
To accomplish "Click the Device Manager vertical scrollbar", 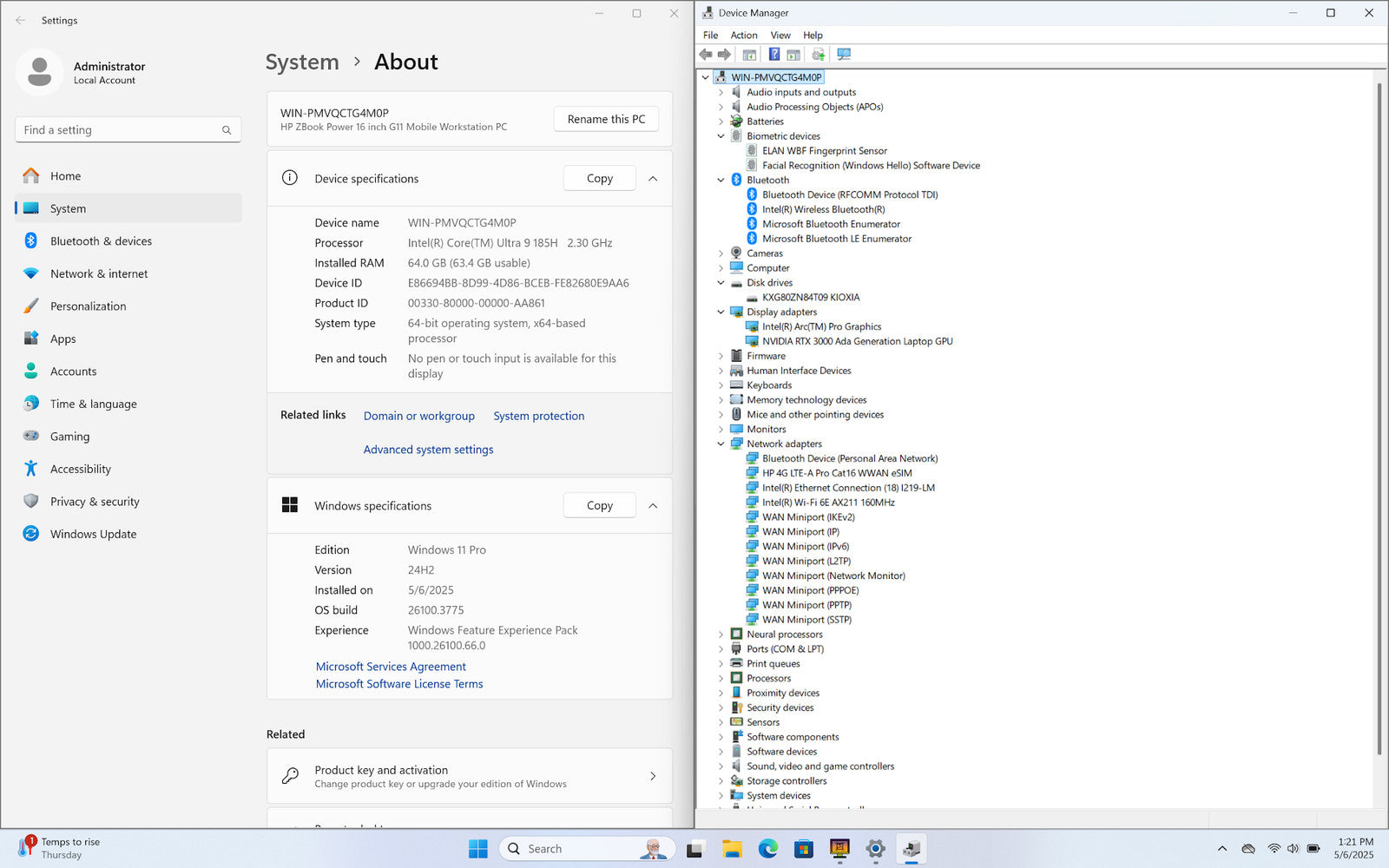I will [1379, 418].
